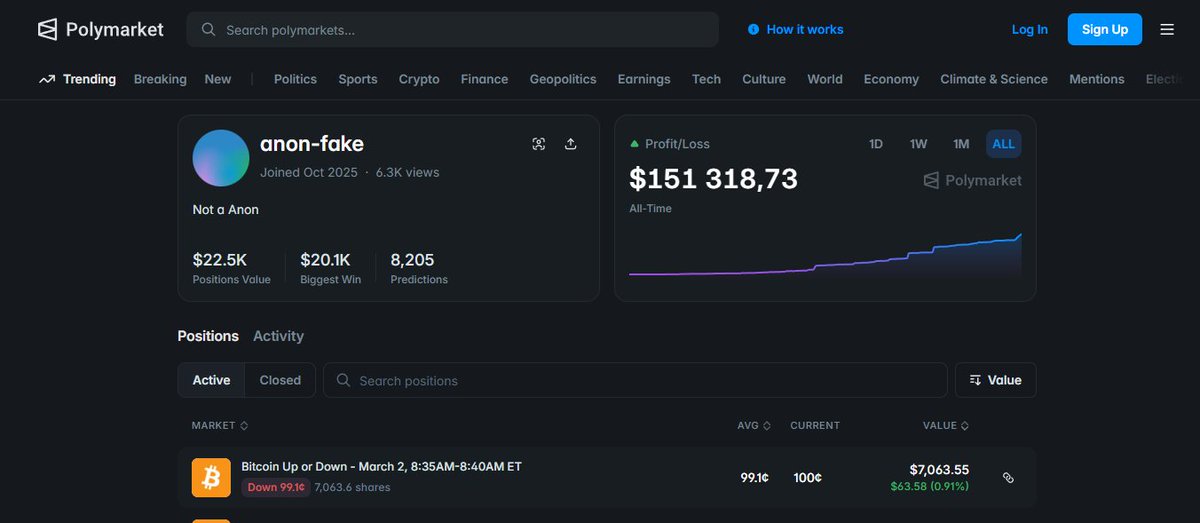Open the Finance category

point(484,79)
